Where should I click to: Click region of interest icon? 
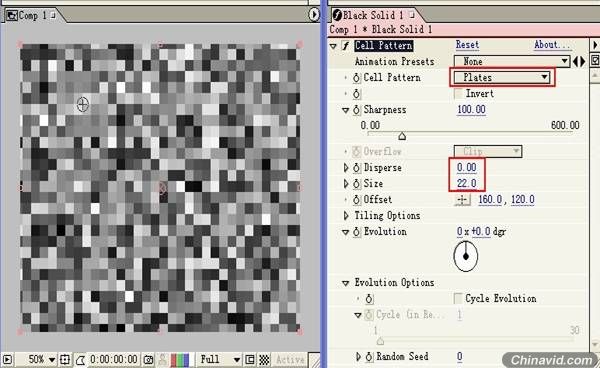click(x=249, y=360)
